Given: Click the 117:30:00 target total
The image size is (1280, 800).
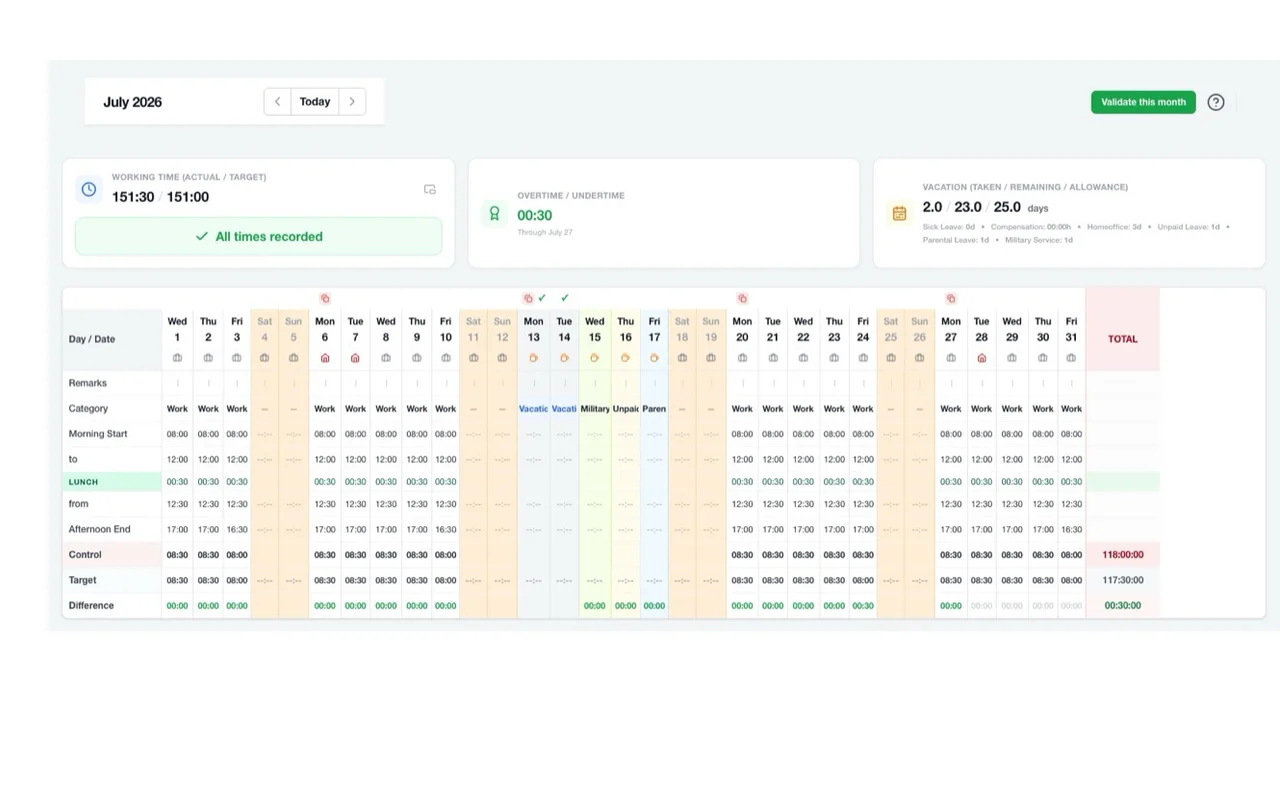Looking at the screenshot, I should pyautogui.click(x=1123, y=580).
